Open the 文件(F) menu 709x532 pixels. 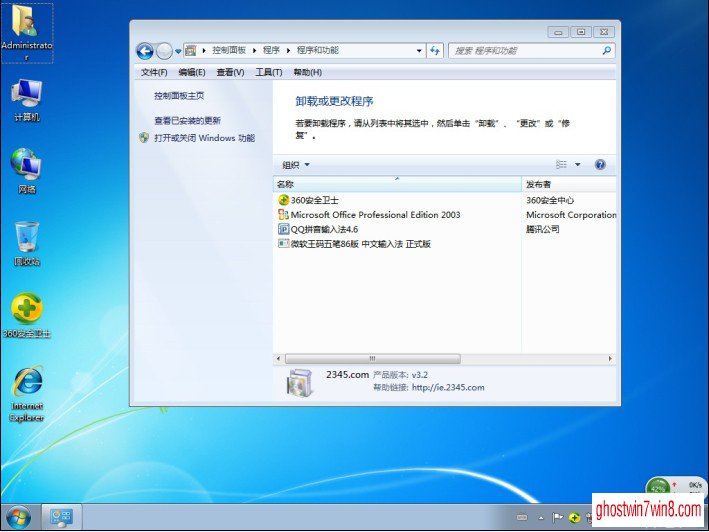(x=154, y=72)
